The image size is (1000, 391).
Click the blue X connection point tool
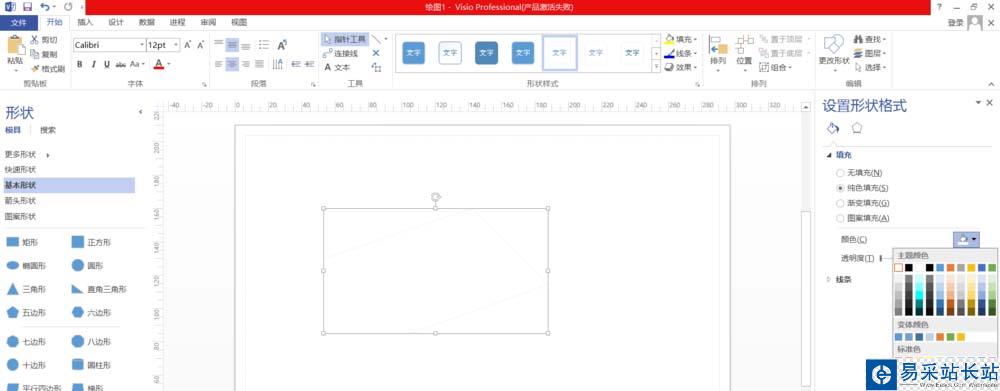tap(376, 53)
